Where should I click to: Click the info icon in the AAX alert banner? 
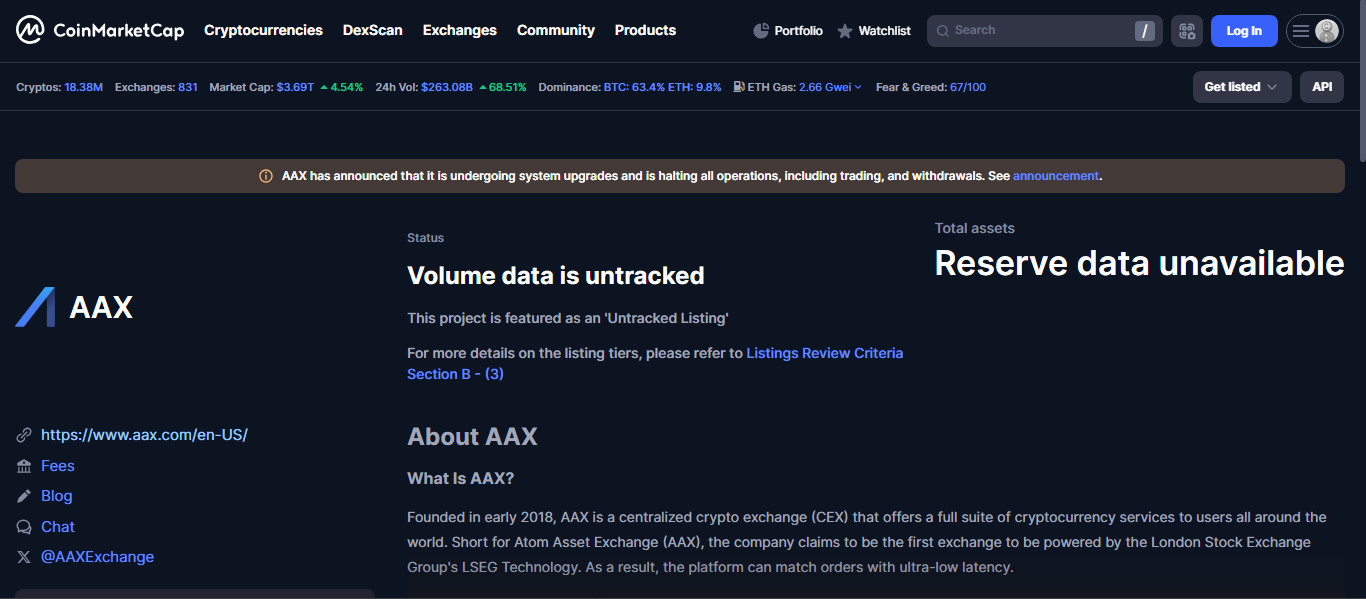pyautogui.click(x=266, y=176)
